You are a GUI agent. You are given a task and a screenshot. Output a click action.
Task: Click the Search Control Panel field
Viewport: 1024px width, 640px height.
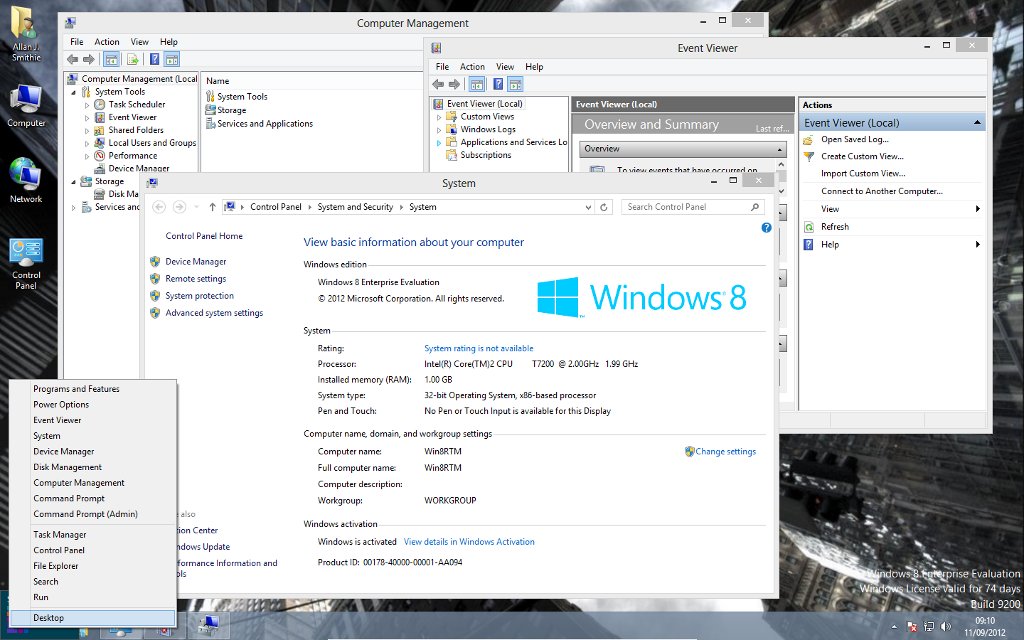(692, 207)
